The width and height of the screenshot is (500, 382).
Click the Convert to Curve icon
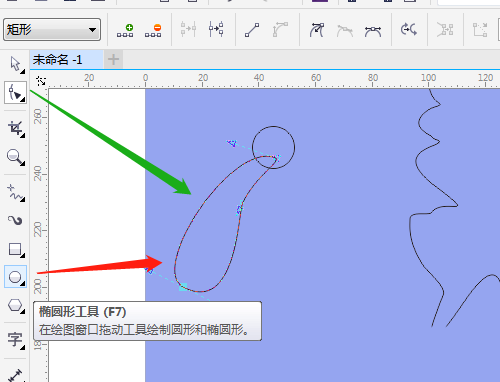tap(280, 30)
